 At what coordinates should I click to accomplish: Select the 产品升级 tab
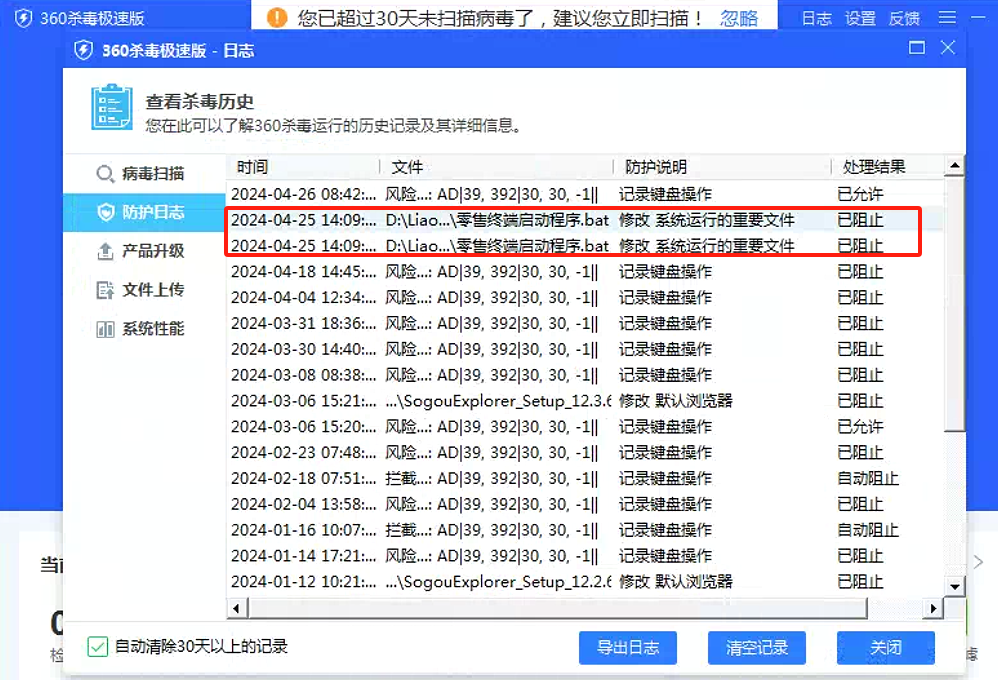144,251
